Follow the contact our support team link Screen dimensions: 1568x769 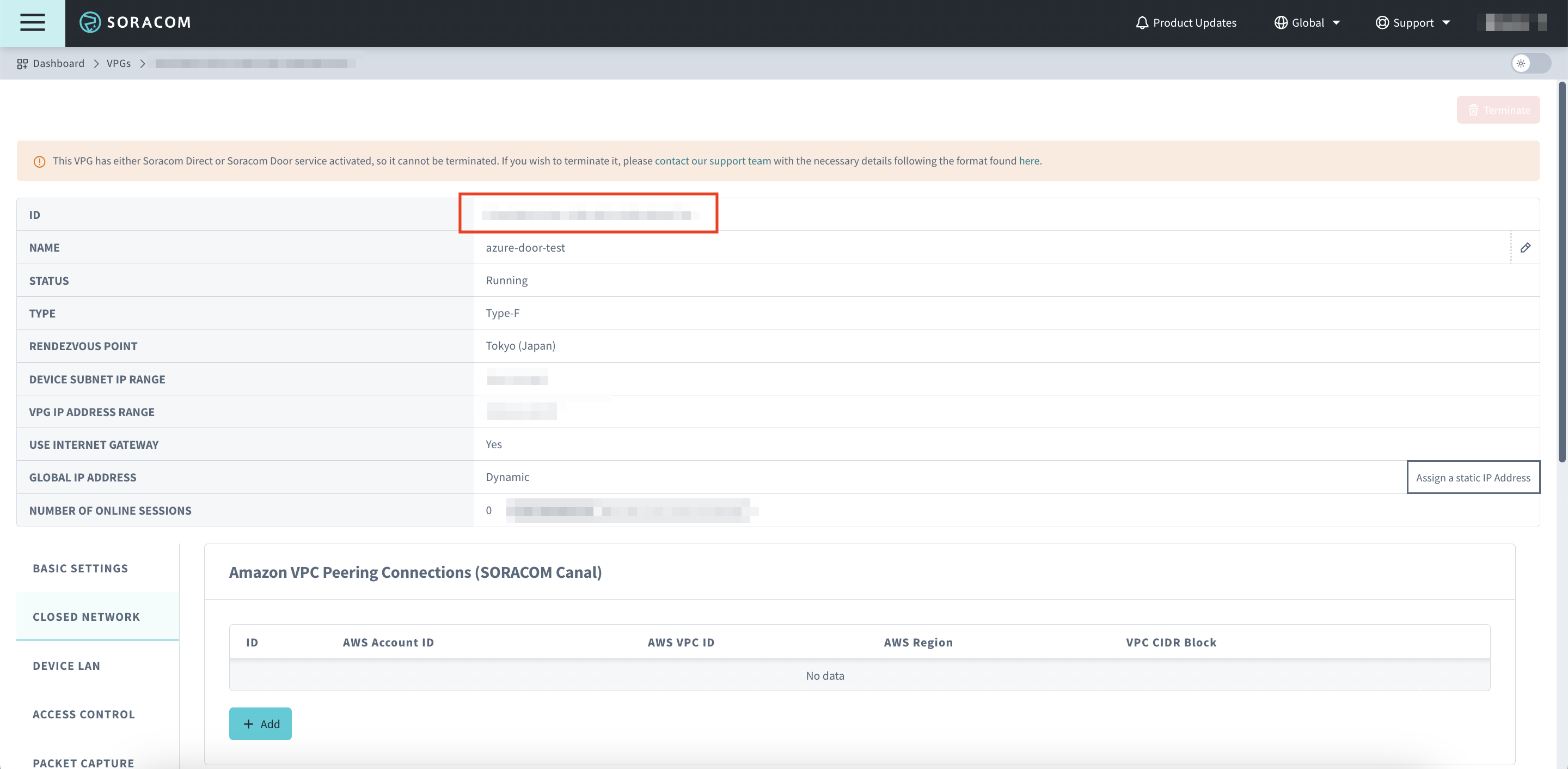click(712, 161)
